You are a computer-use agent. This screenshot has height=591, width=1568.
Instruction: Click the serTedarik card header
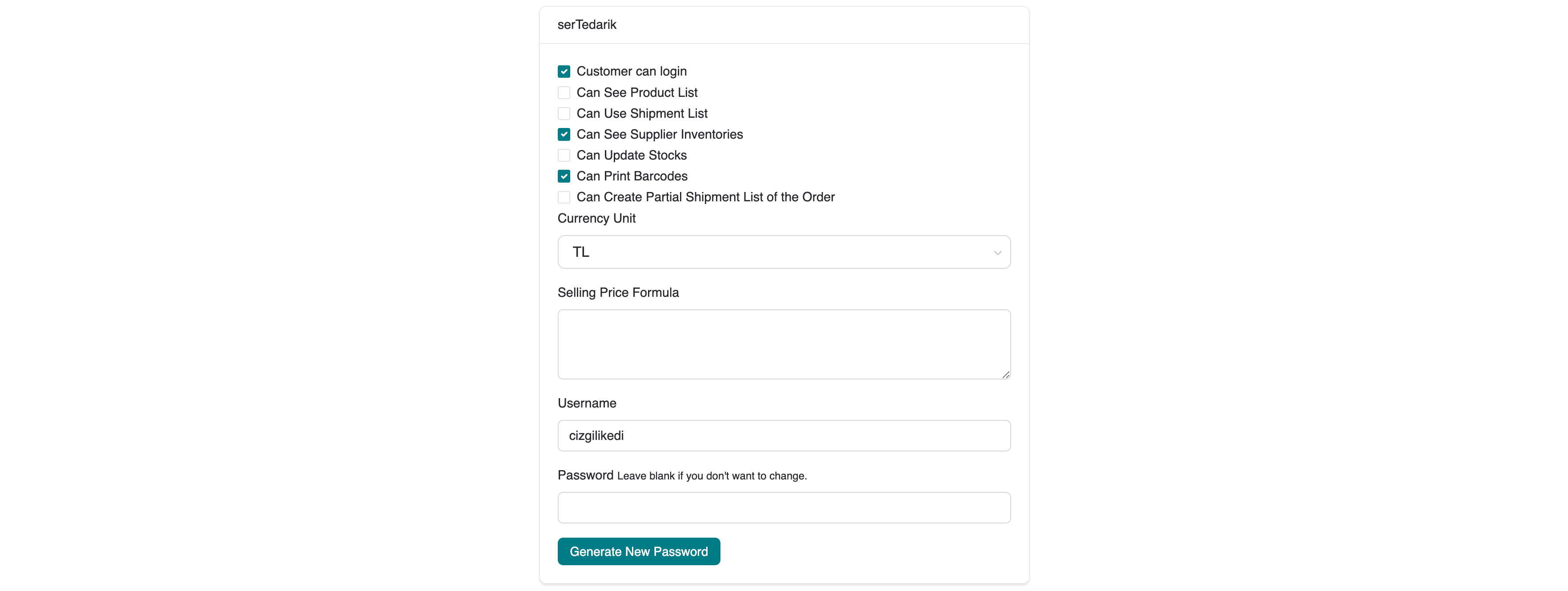pyautogui.click(x=784, y=25)
